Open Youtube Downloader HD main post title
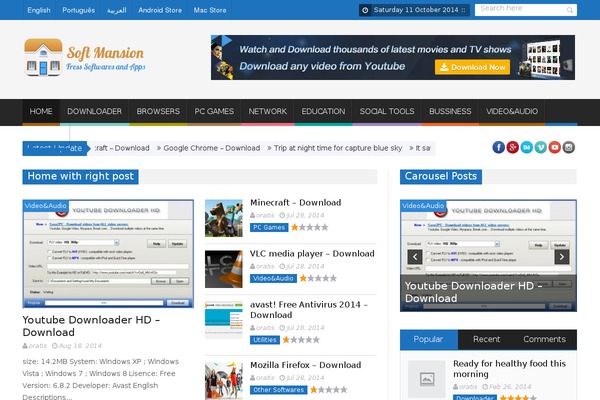600x400 pixels. (x=91, y=326)
